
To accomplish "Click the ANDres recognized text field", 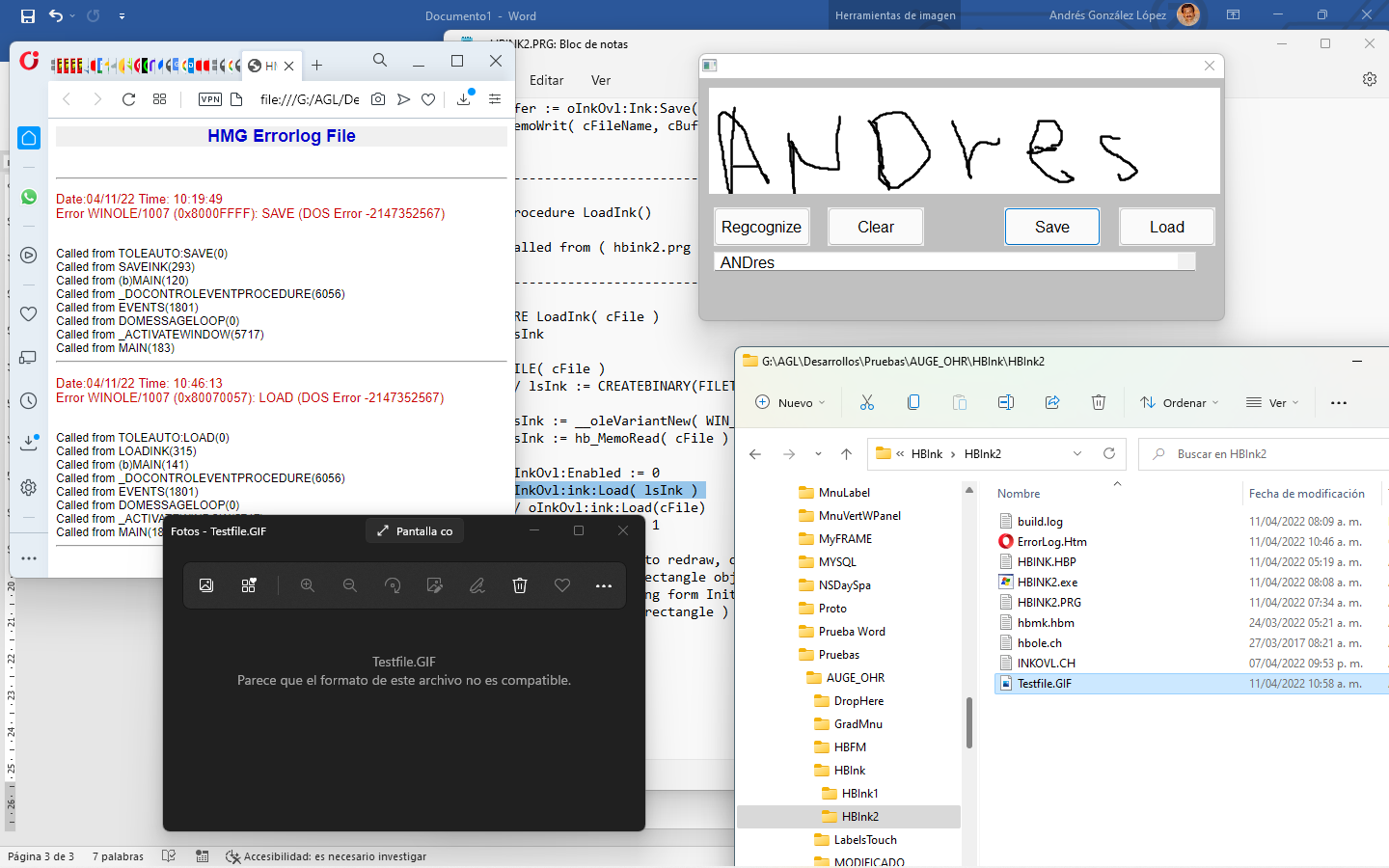I will coord(955,262).
